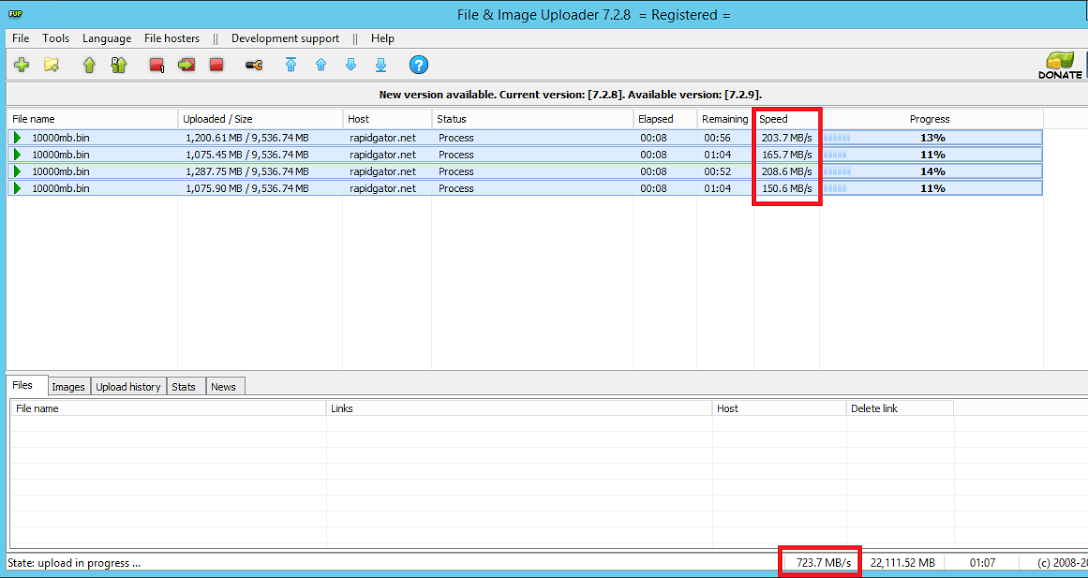Click the add folder icon
The width and height of the screenshot is (1088, 578).
[51, 65]
